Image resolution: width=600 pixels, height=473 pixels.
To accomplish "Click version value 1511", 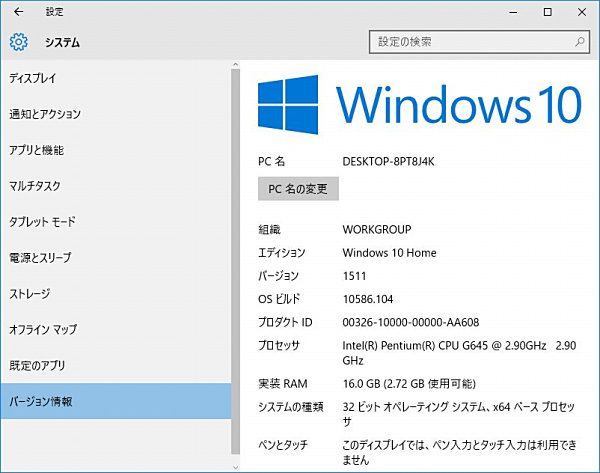I will point(354,276).
